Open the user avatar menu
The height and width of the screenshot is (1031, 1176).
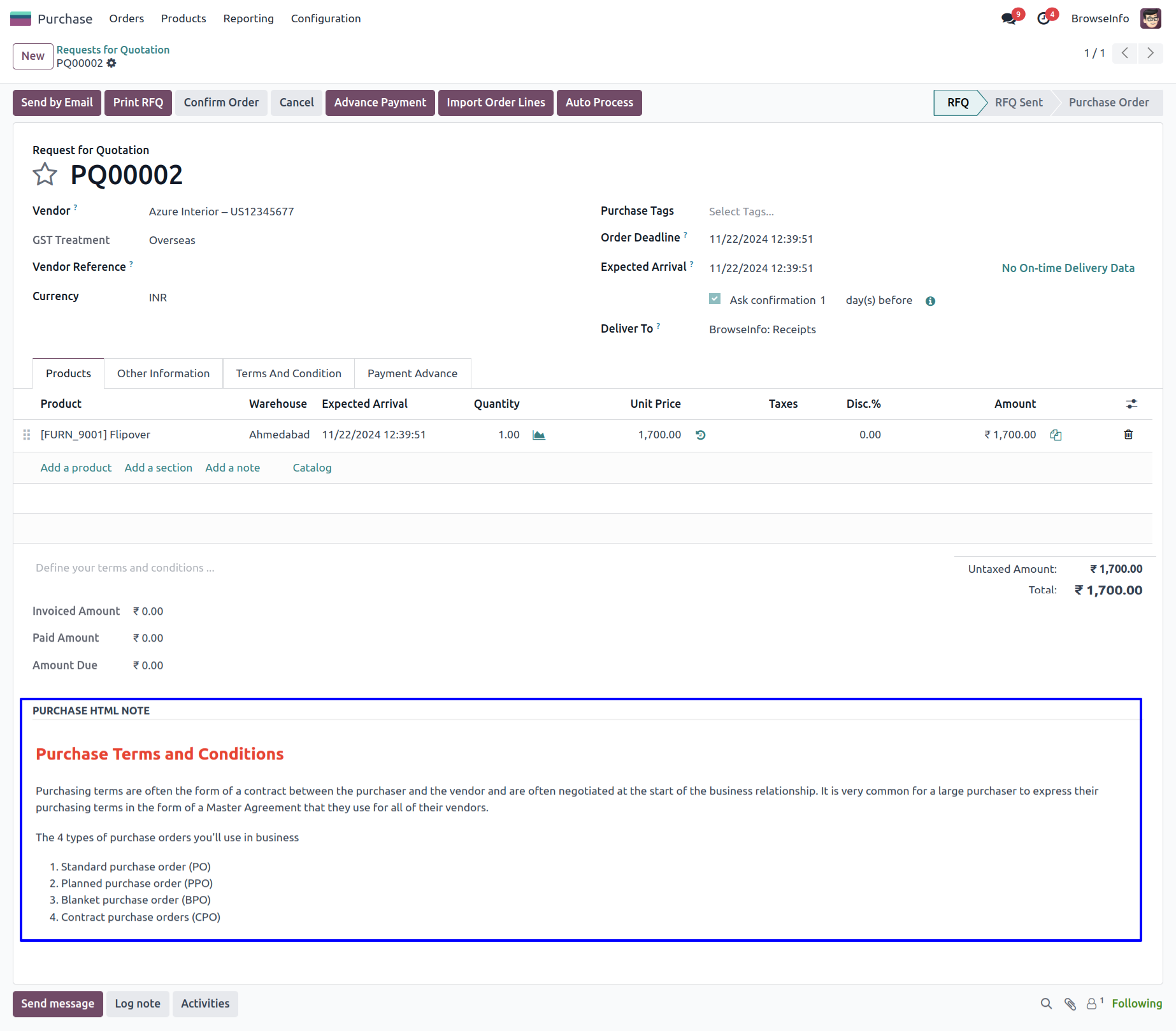point(1151,18)
